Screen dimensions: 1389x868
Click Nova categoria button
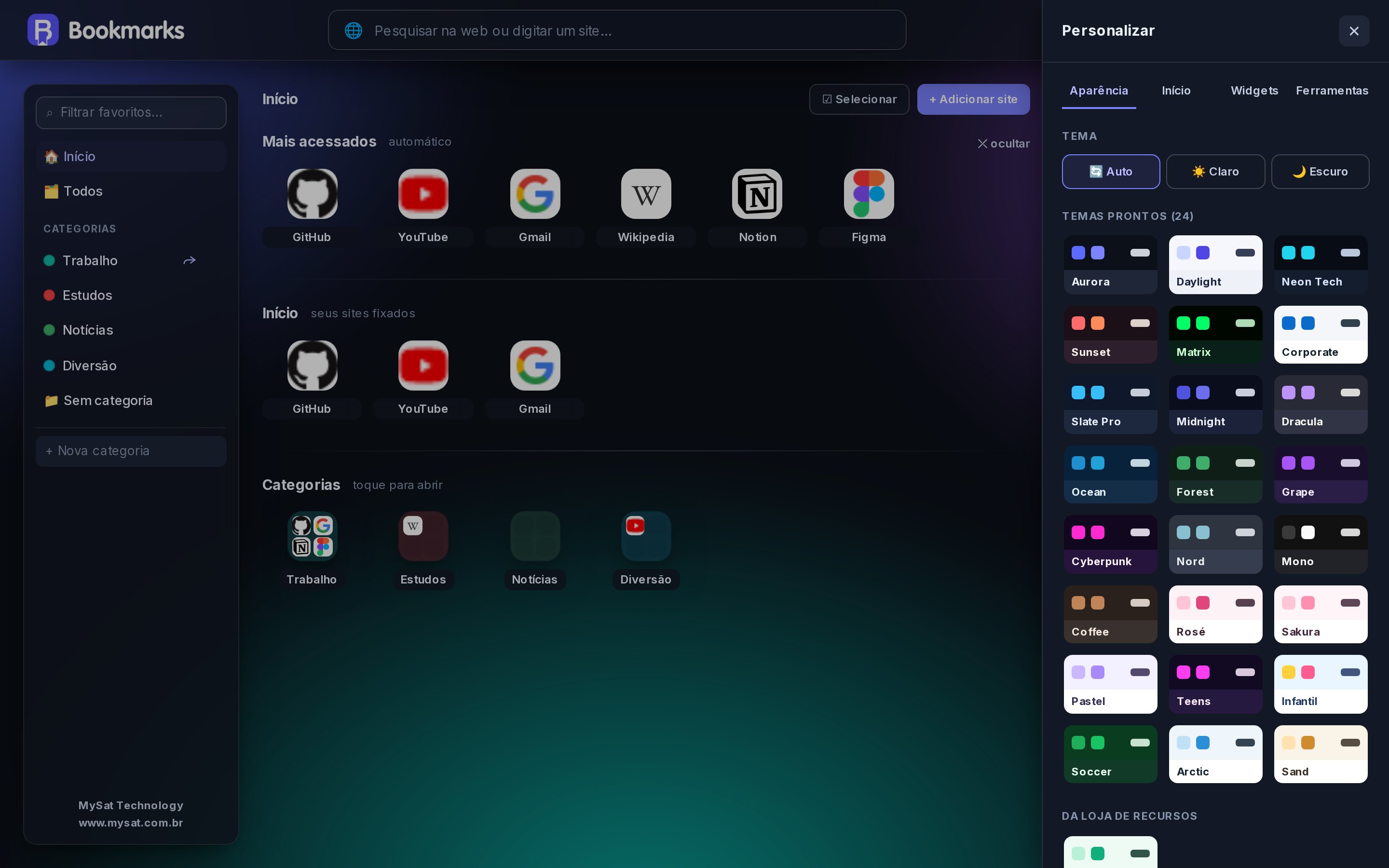[131, 451]
